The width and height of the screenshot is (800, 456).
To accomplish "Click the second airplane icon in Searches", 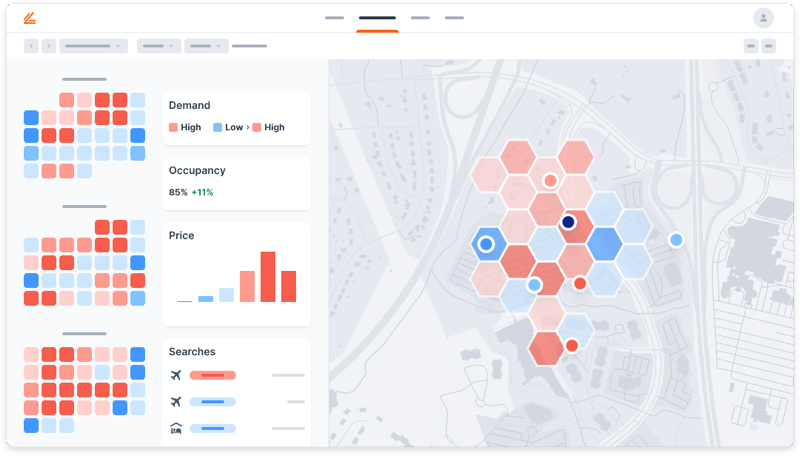I will point(176,402).
